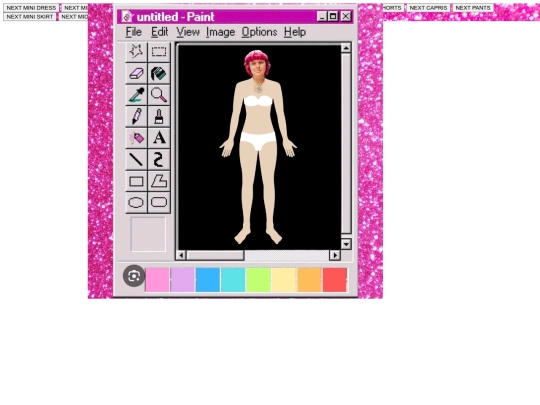Choose the Polygon shape tool

[x=159, y=181]
